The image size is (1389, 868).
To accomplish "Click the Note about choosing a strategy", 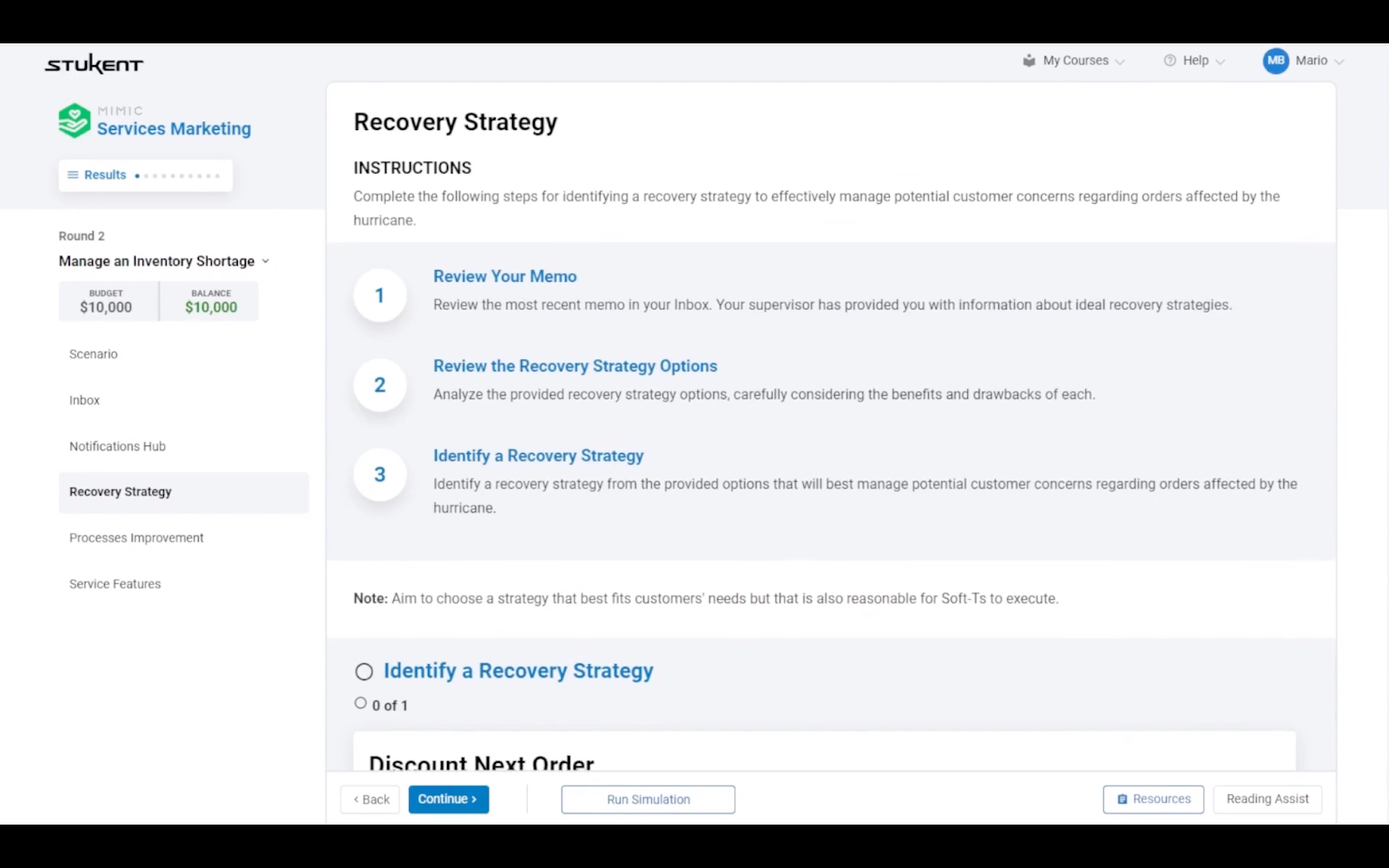I will (x=706, y=599).
